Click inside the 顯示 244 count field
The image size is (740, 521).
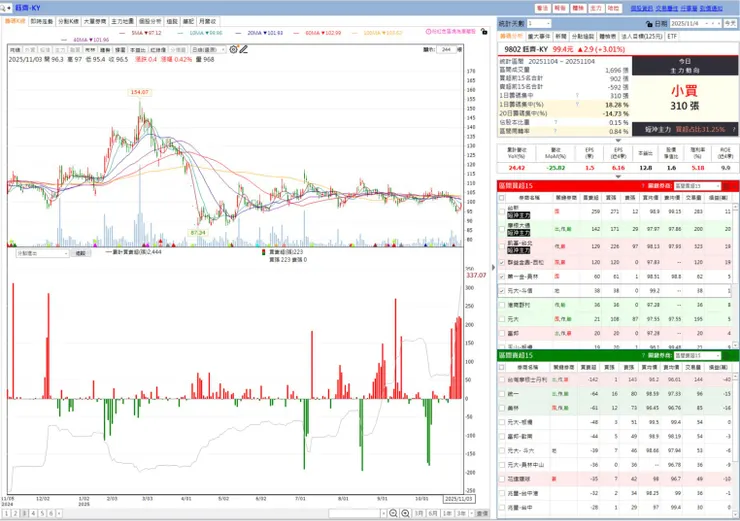pos(446,49)
